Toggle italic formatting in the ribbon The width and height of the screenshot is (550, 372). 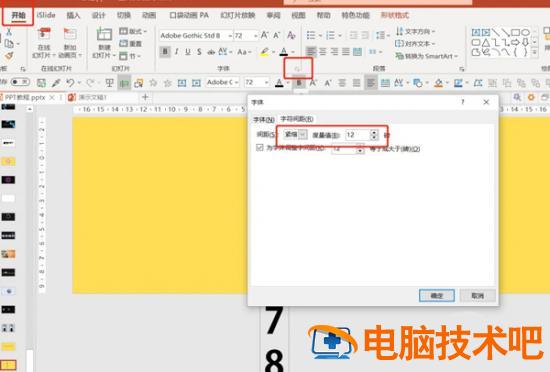176,52
